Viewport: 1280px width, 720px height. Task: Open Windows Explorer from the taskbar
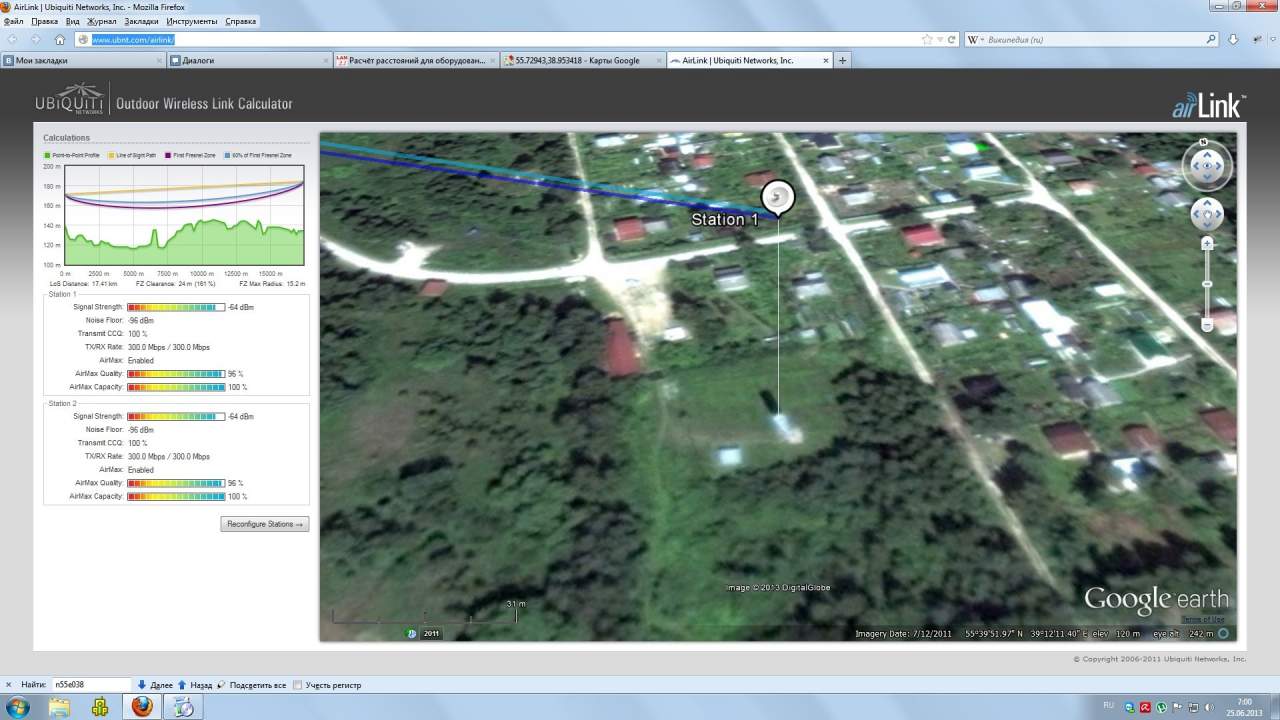pyautogui.click(x=60, y=707)
